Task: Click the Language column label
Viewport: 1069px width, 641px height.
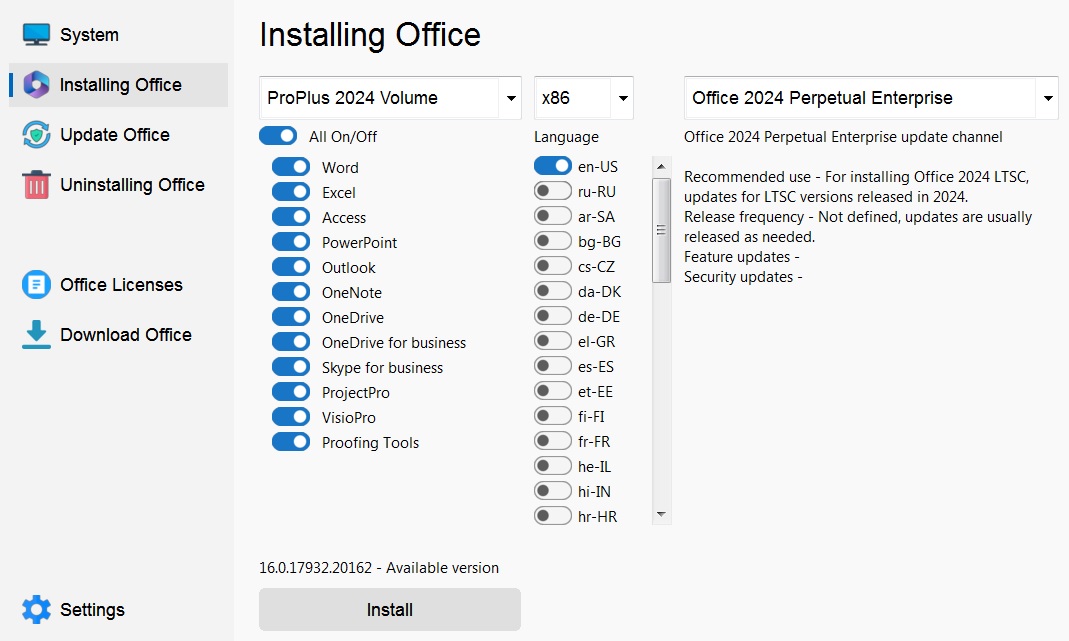Action: (x=566, y=137)
